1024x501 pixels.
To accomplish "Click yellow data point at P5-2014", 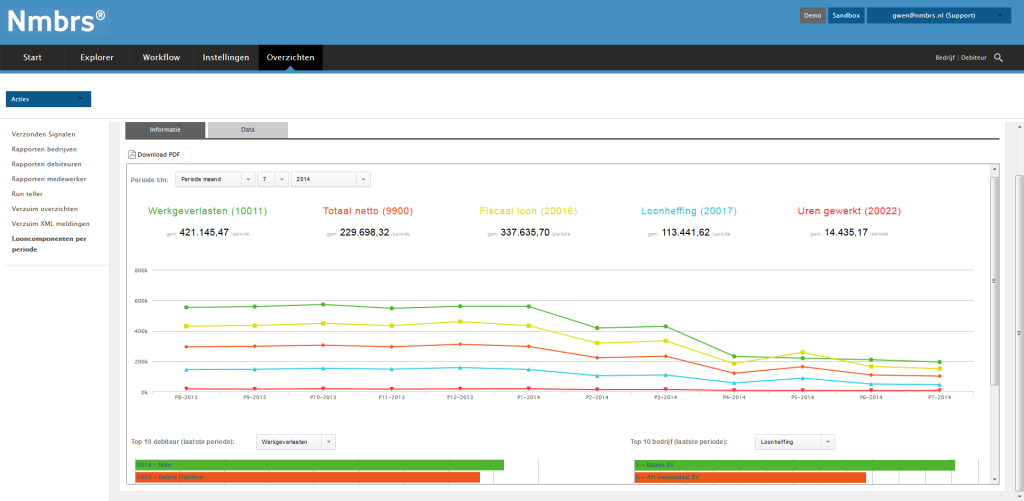I will pyautogui.click(x=802, y=352).
